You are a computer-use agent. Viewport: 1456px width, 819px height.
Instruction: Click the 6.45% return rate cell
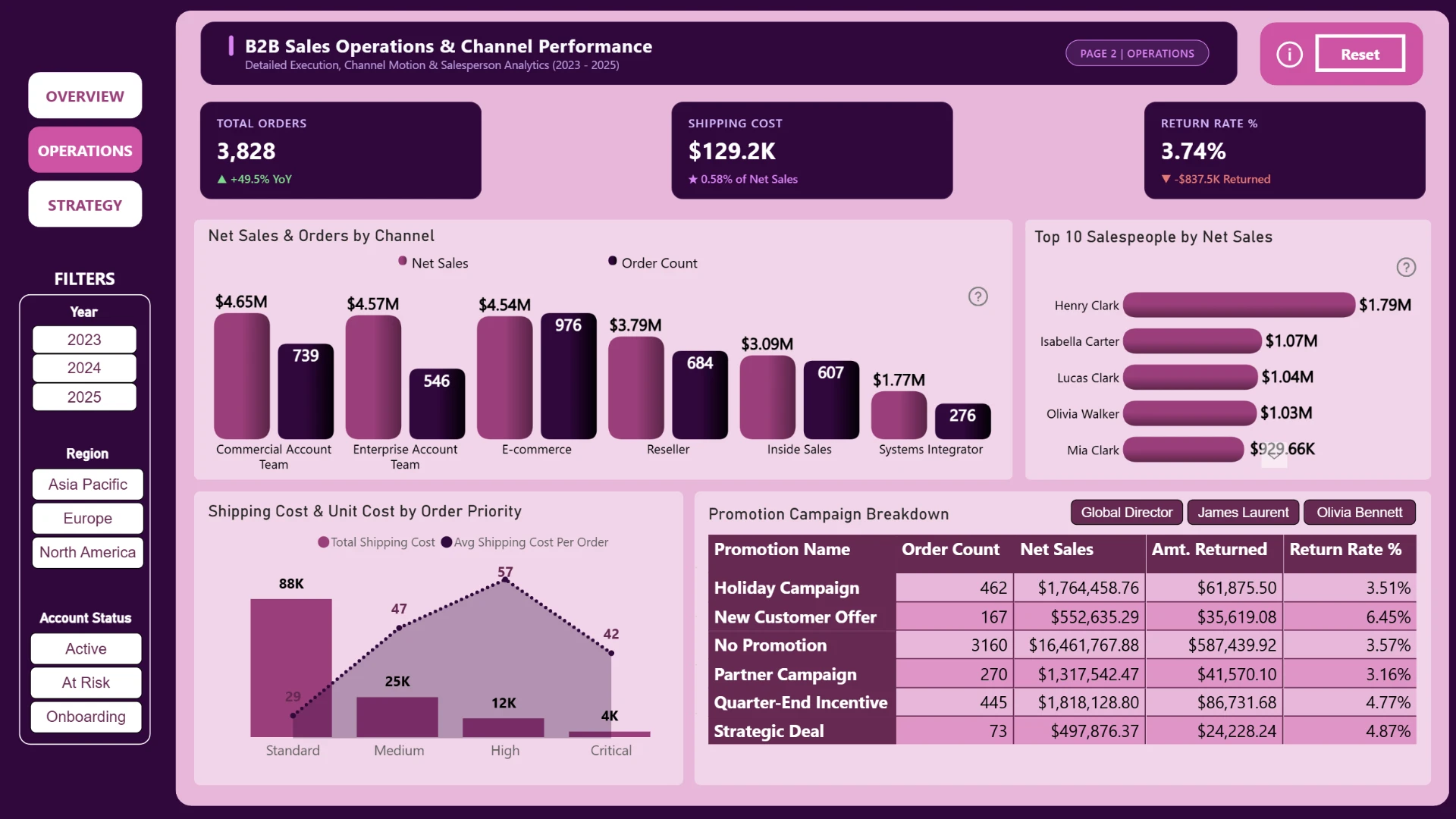point(1350,617)
